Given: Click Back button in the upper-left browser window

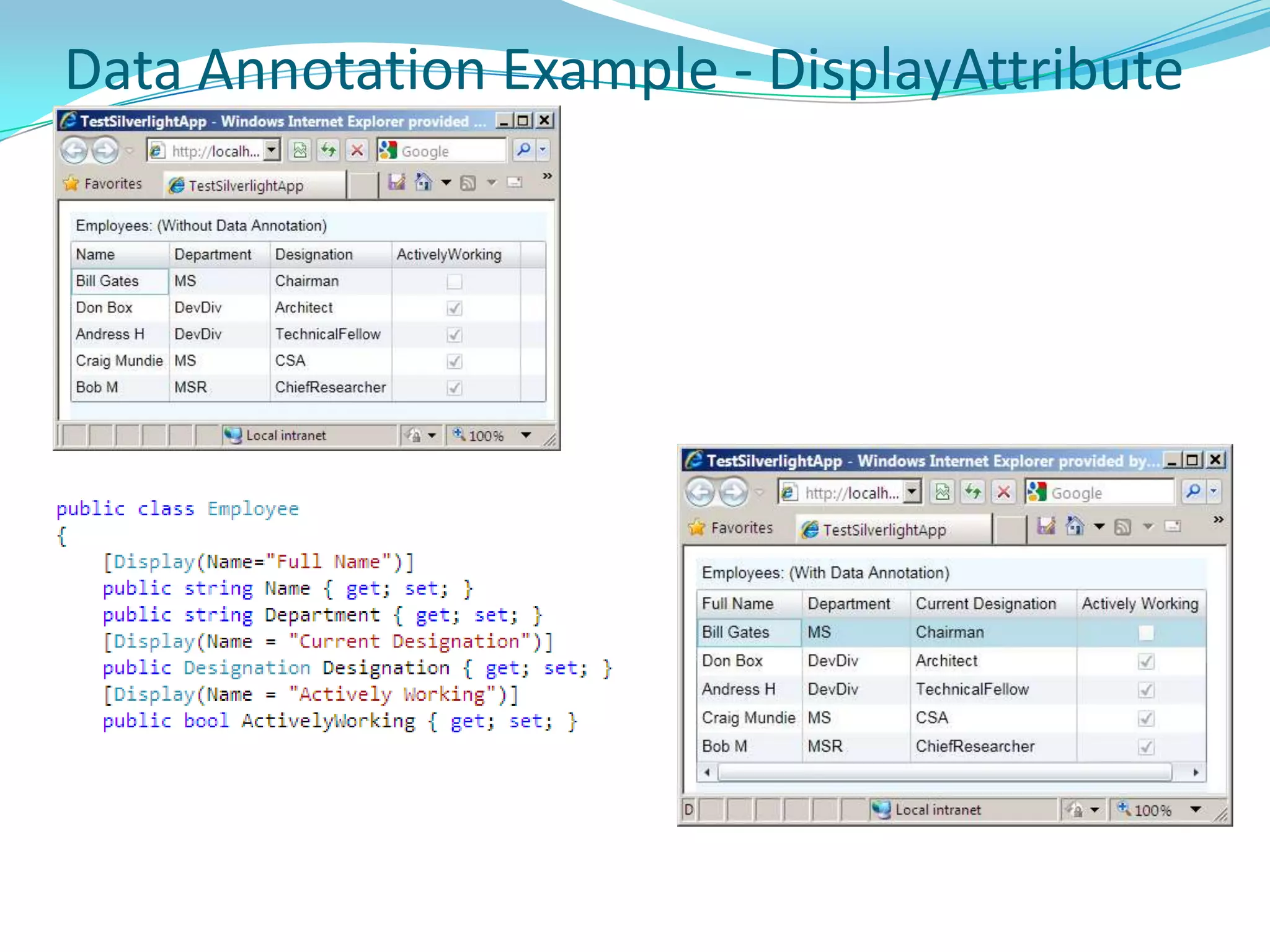Looking at the screenshot, I should tap(75, 151).
